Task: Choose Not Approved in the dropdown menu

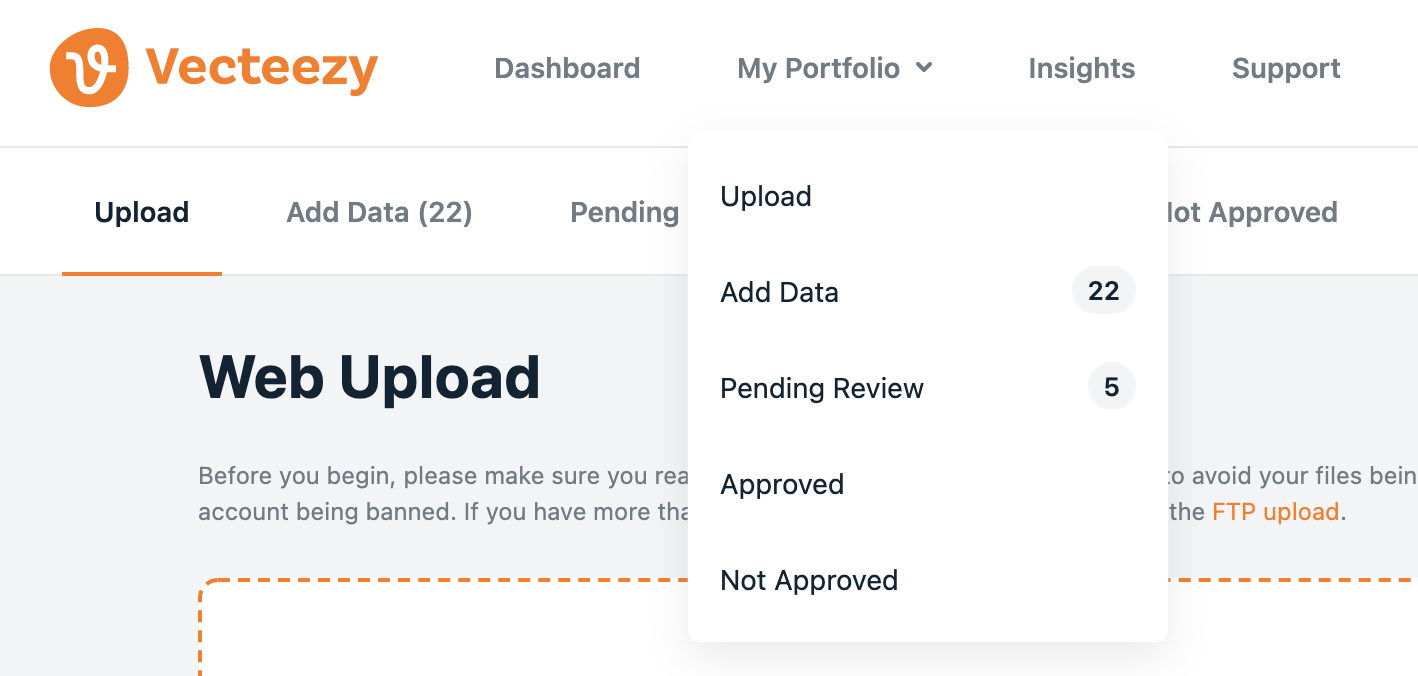Action: [928, 580]
